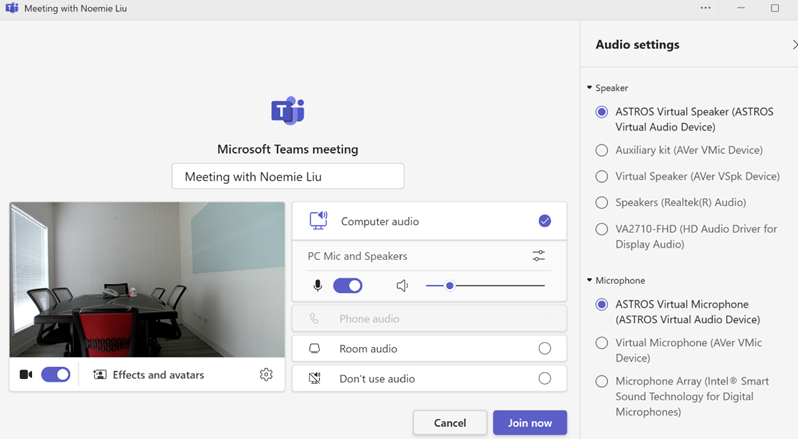Collapse the Microphone section
The image size is (798, 439).
590,281
